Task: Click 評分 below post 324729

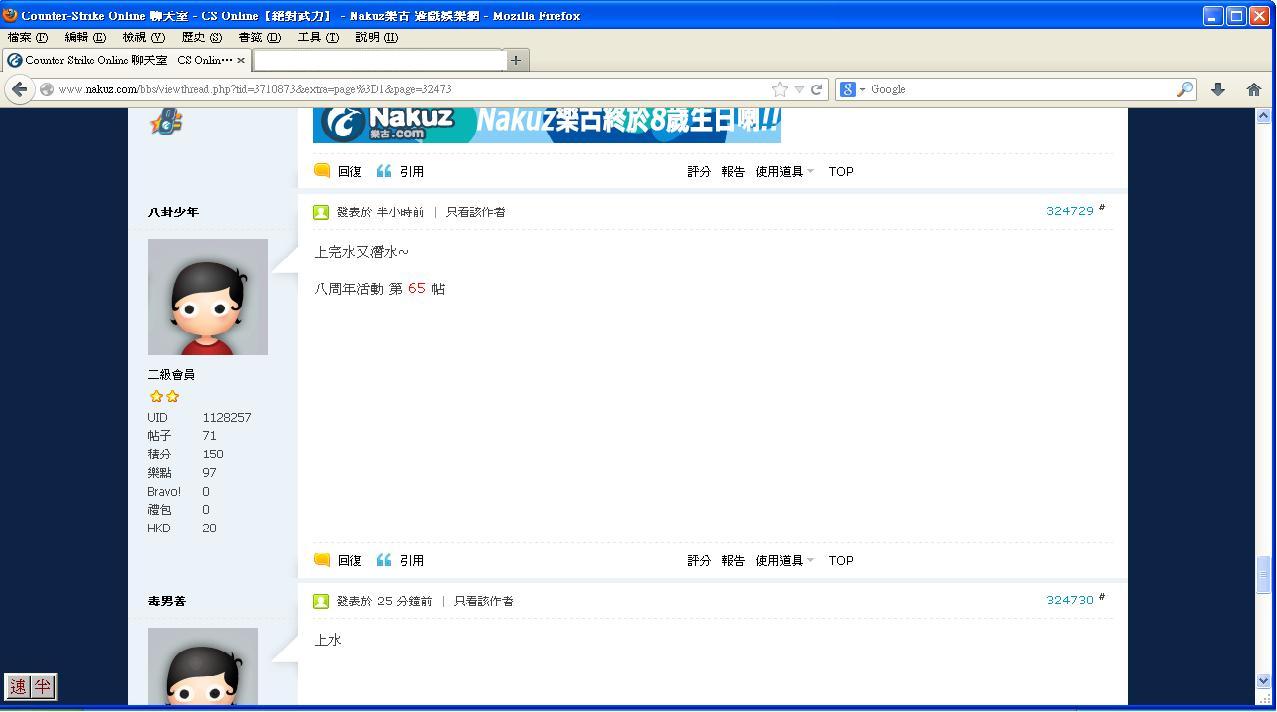Action: click(x=699, y=561)
